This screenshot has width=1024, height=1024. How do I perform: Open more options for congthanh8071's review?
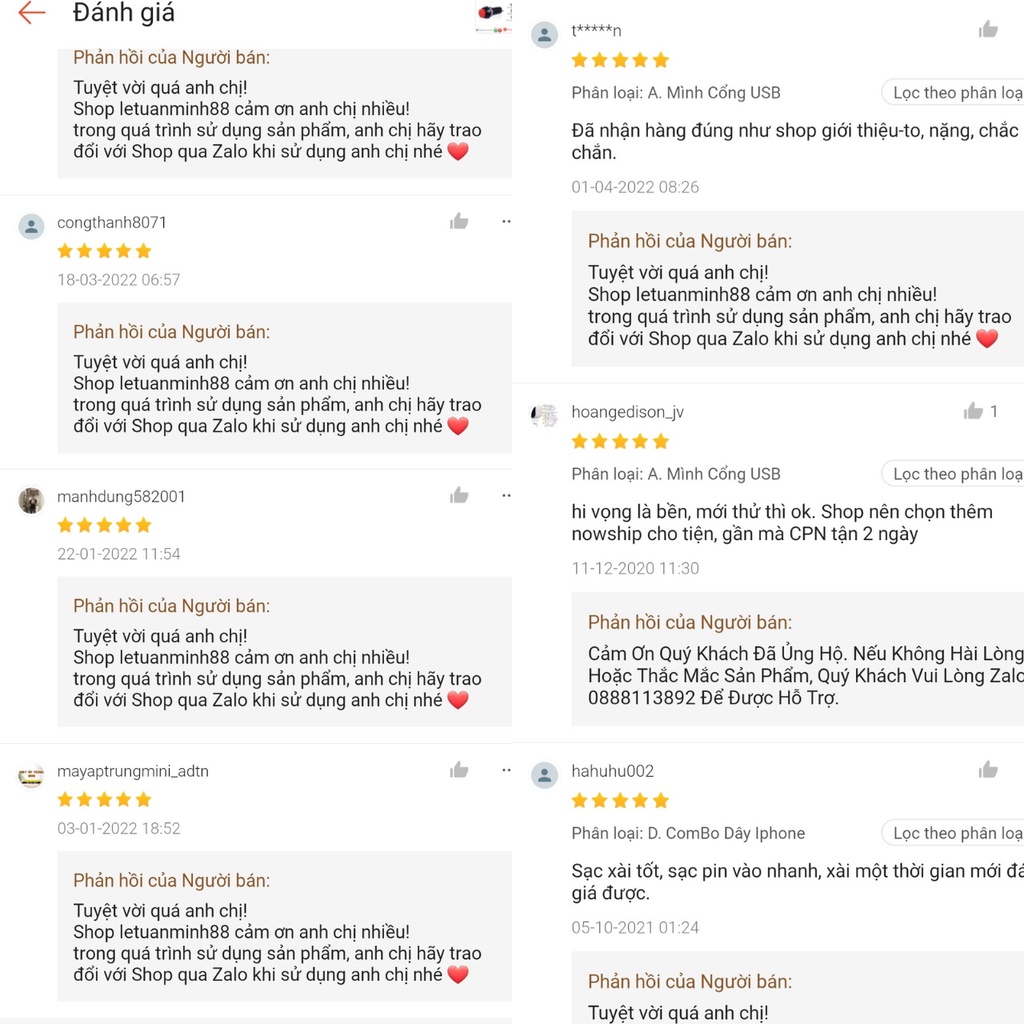tap(506, 221)
